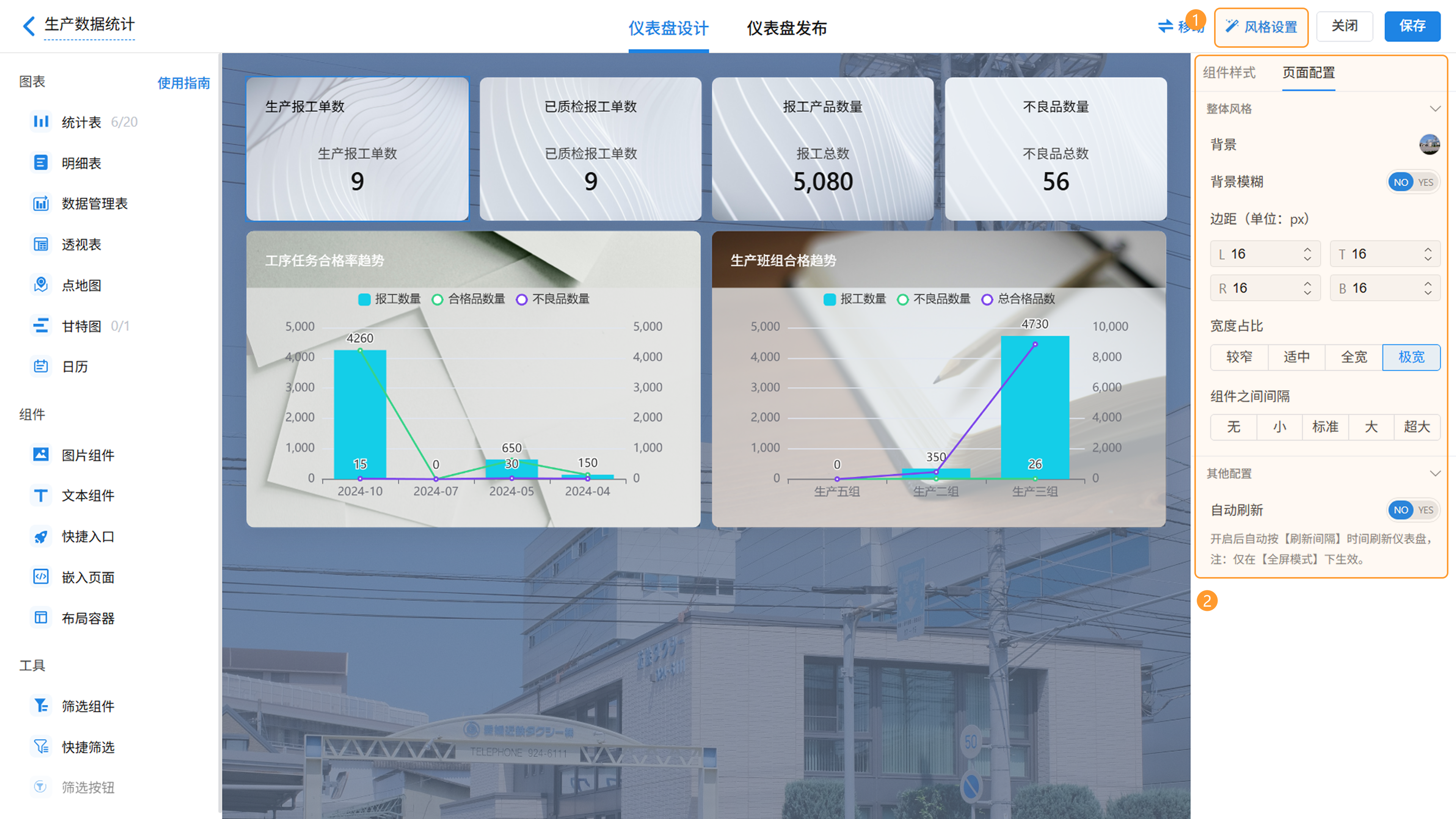This screenshot has width=1456, height=819.
Task: Click the back arrow icon beside 生产数据统计
Action: [x=28, y=26]
